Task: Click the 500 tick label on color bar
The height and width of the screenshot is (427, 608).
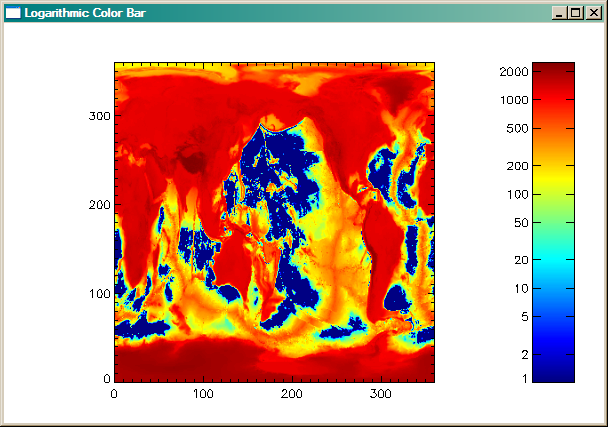Action: click(517, 129)
